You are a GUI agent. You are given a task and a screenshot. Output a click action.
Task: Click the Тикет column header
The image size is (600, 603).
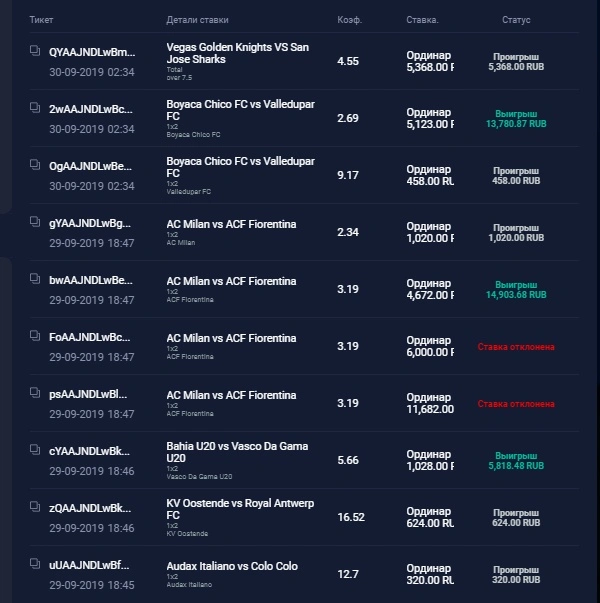(x=41, y=20)
